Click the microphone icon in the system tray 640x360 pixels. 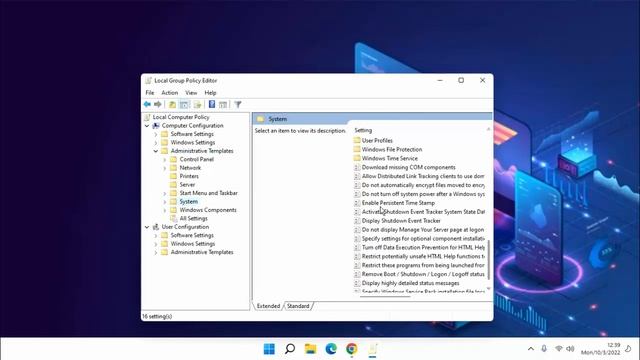[544, 349]
